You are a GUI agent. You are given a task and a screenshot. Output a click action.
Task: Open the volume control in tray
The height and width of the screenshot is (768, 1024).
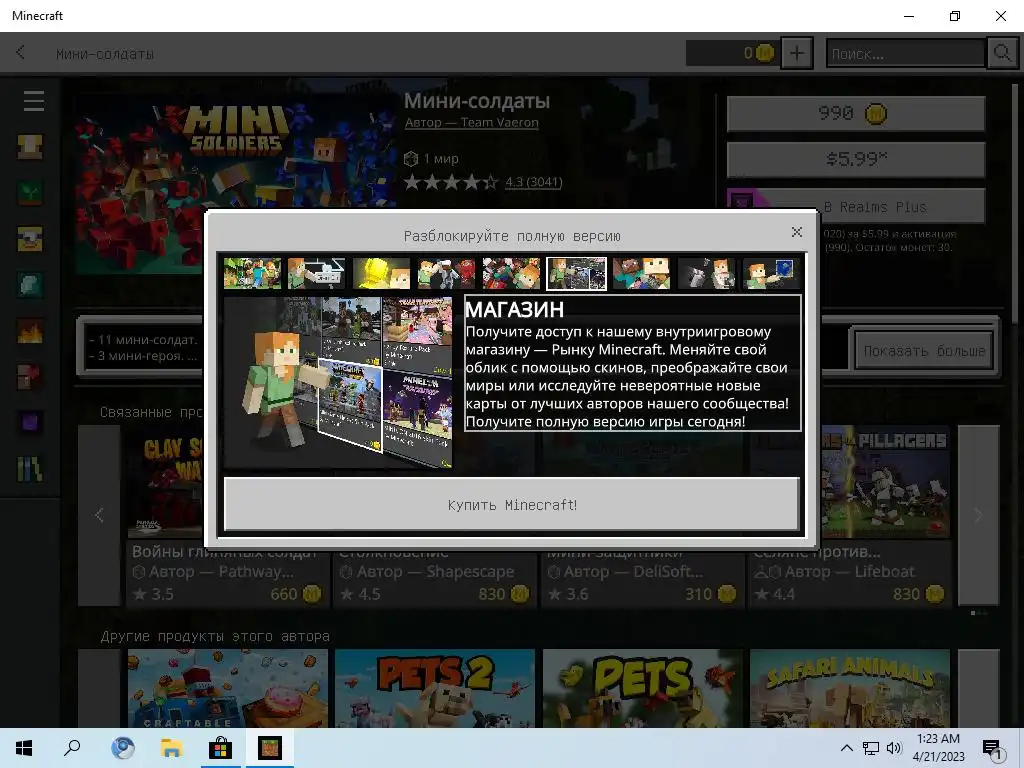[x=894, y=748]
